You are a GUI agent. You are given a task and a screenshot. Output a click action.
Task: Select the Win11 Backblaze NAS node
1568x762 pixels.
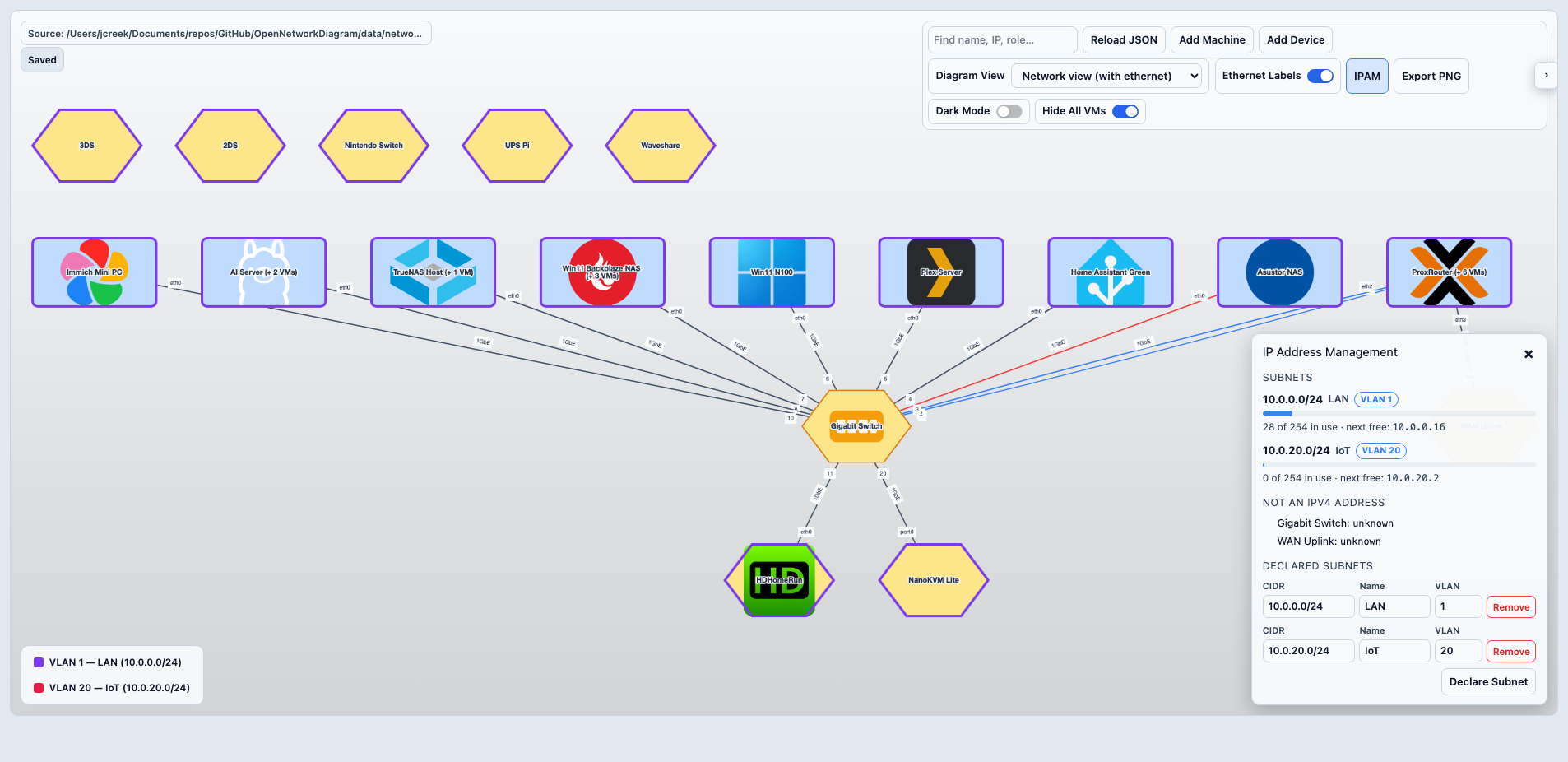point(602,272)
